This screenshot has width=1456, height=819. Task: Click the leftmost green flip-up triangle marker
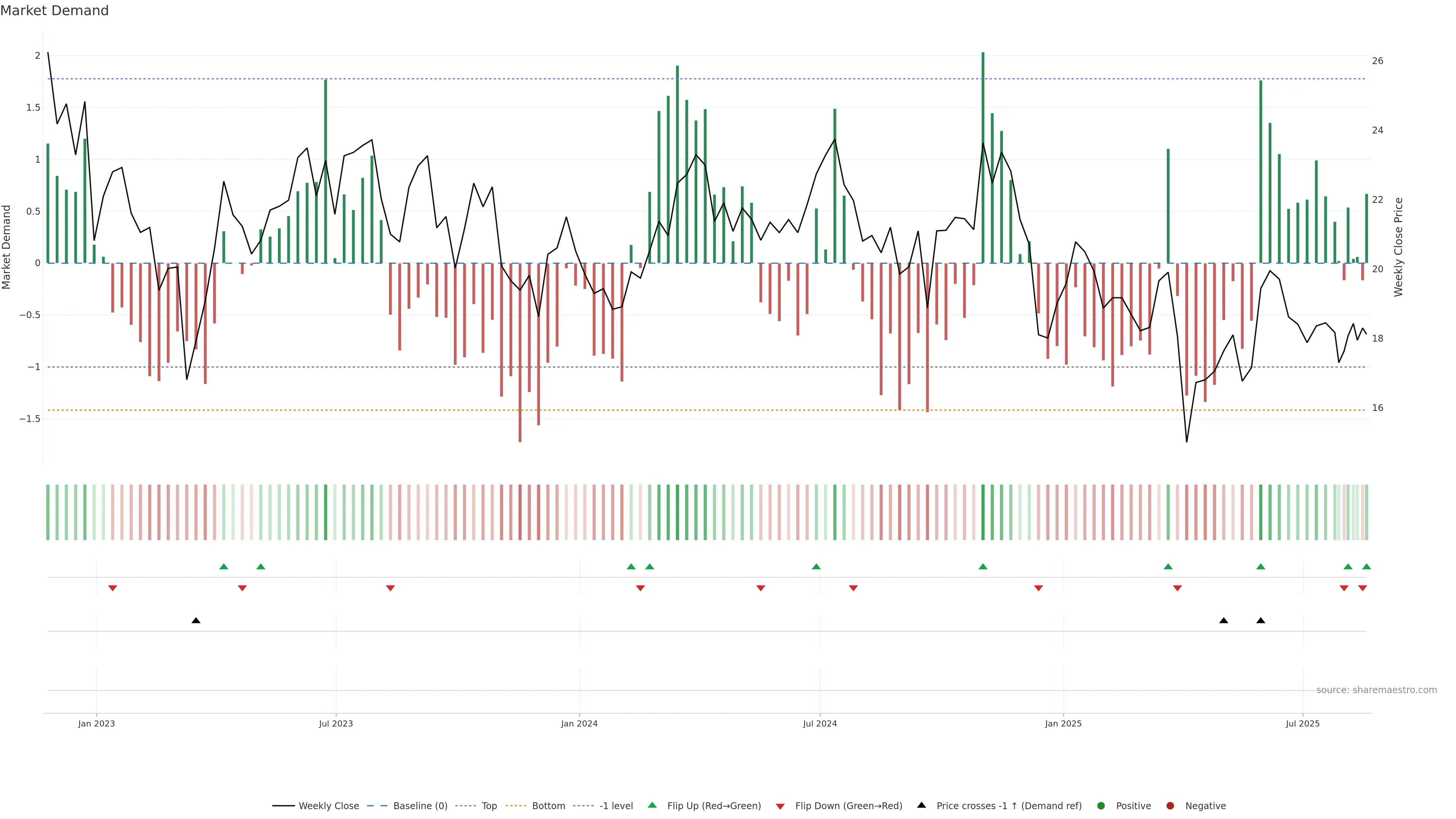pyautogui.click(x=223, y=566)
